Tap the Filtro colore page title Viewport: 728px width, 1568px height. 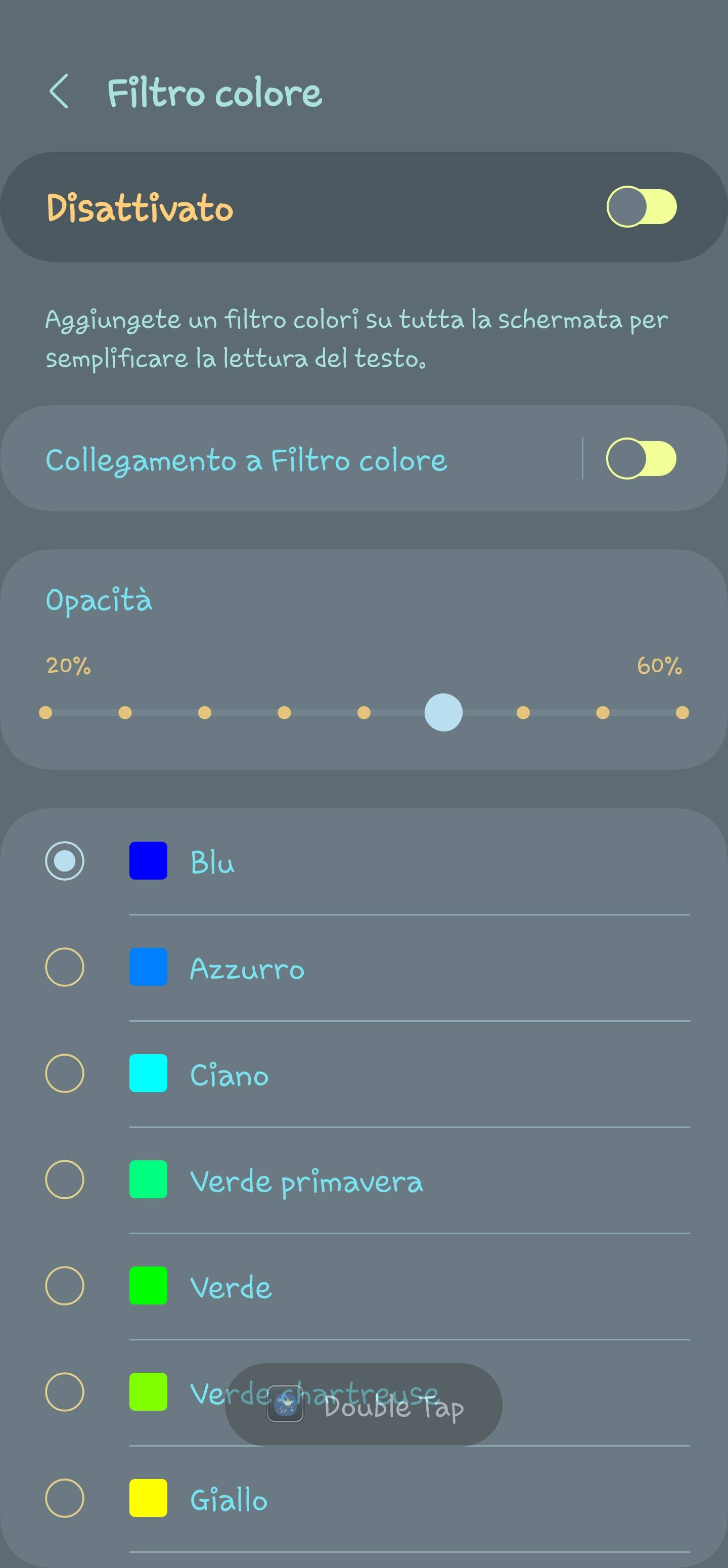(214, 93)
